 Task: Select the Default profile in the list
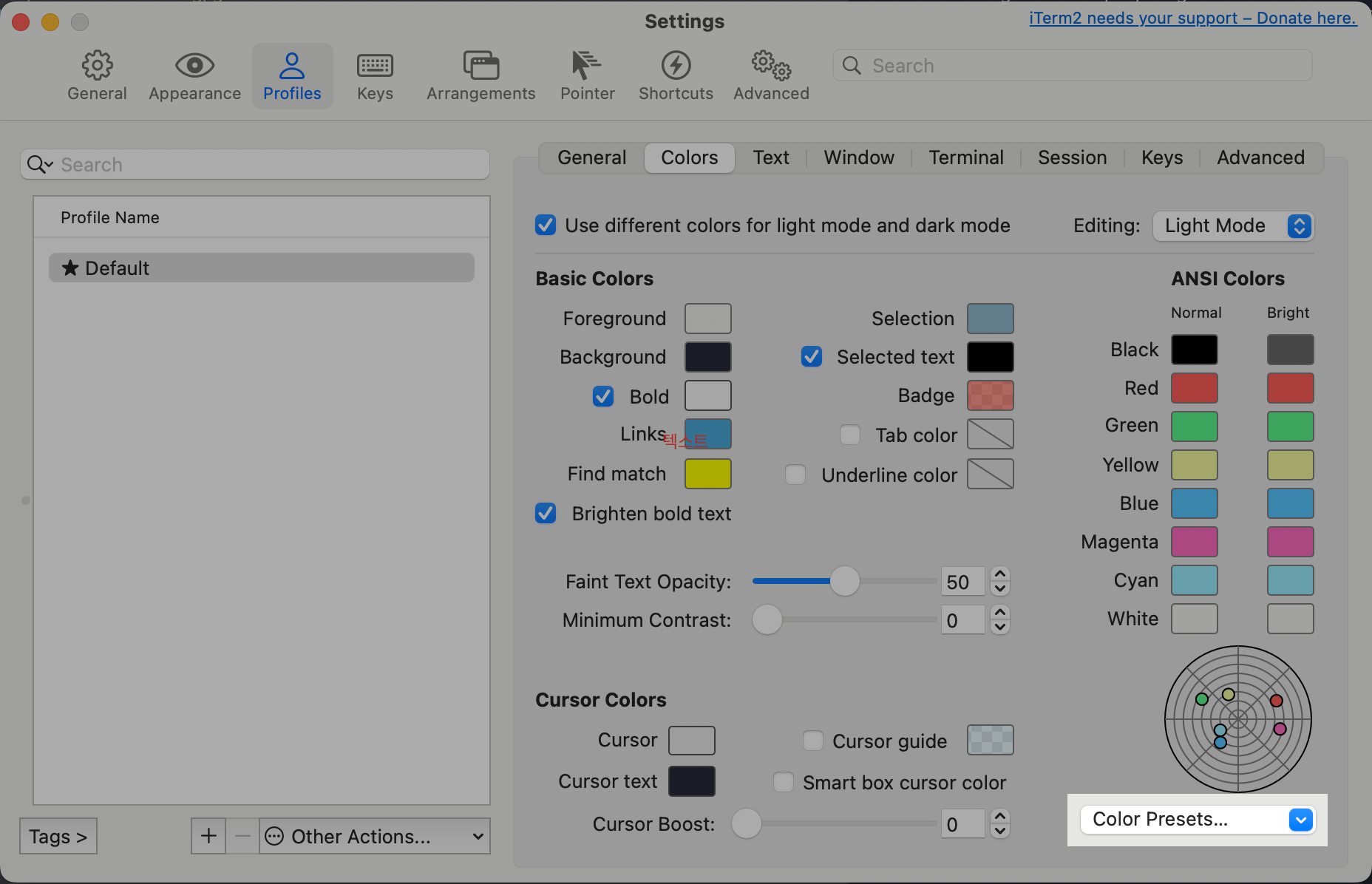coord(261,268)
